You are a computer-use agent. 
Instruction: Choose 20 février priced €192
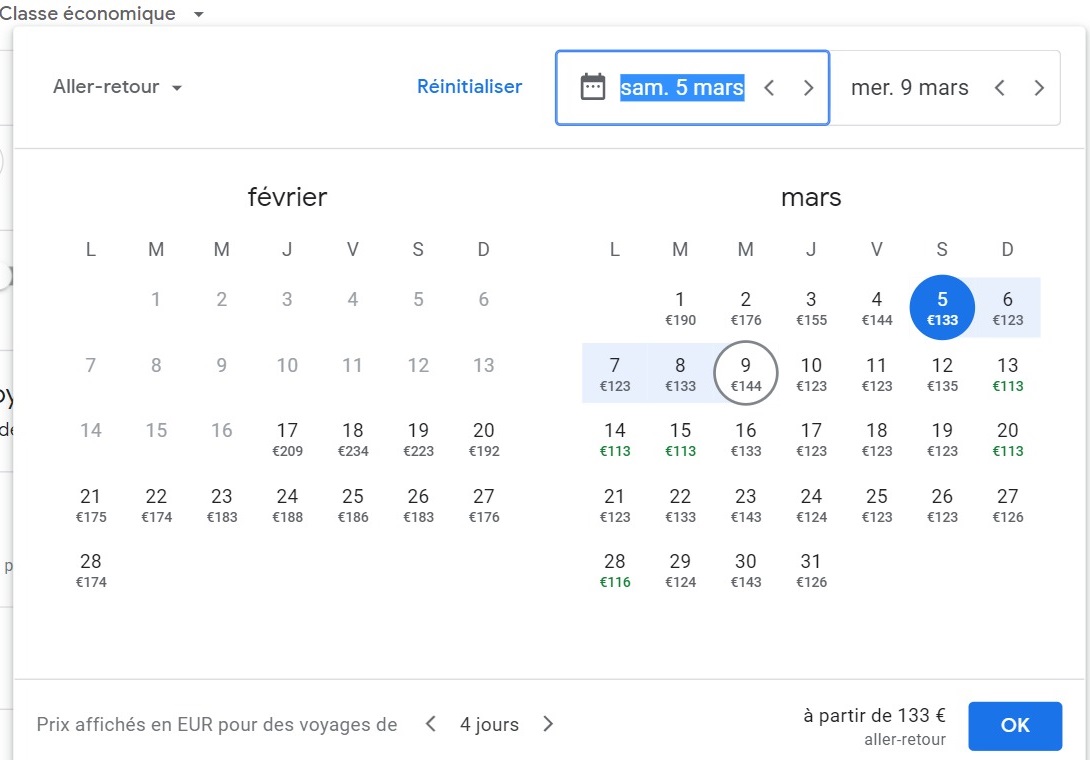pyautogui.click(x=484, y=439)
